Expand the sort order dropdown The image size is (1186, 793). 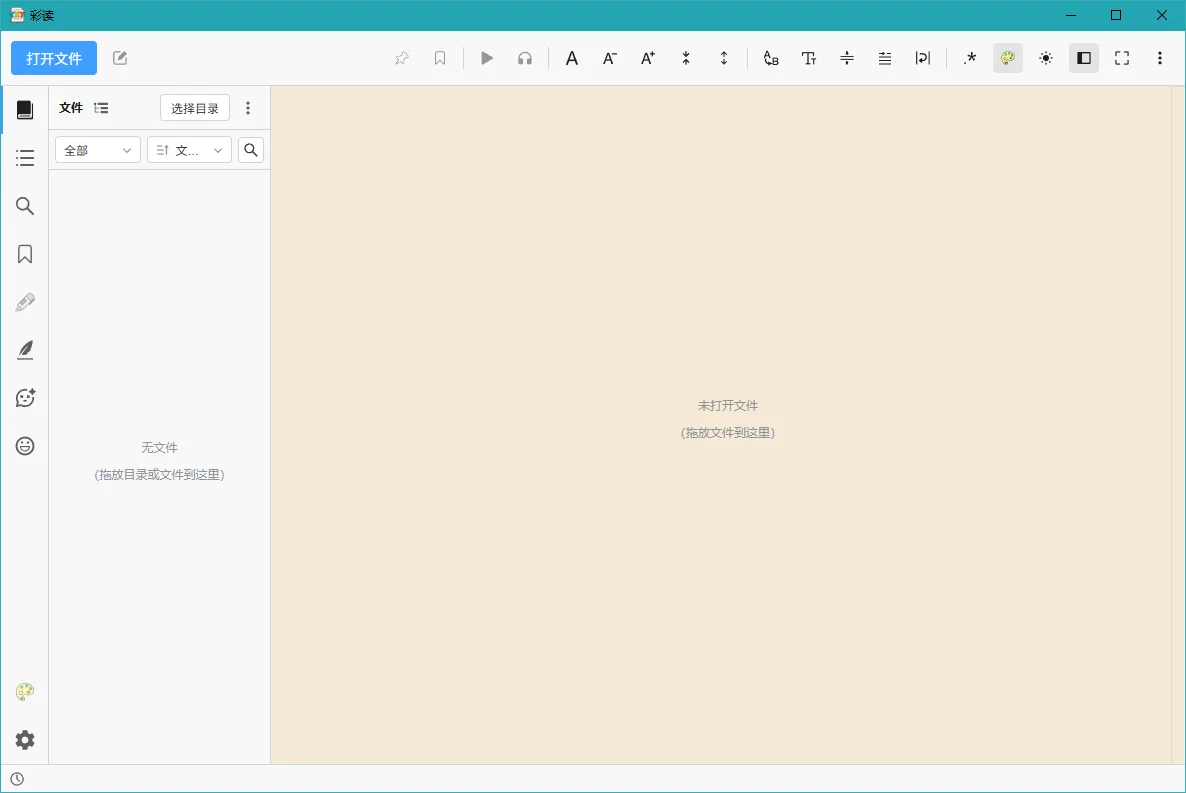click(189, 150)
